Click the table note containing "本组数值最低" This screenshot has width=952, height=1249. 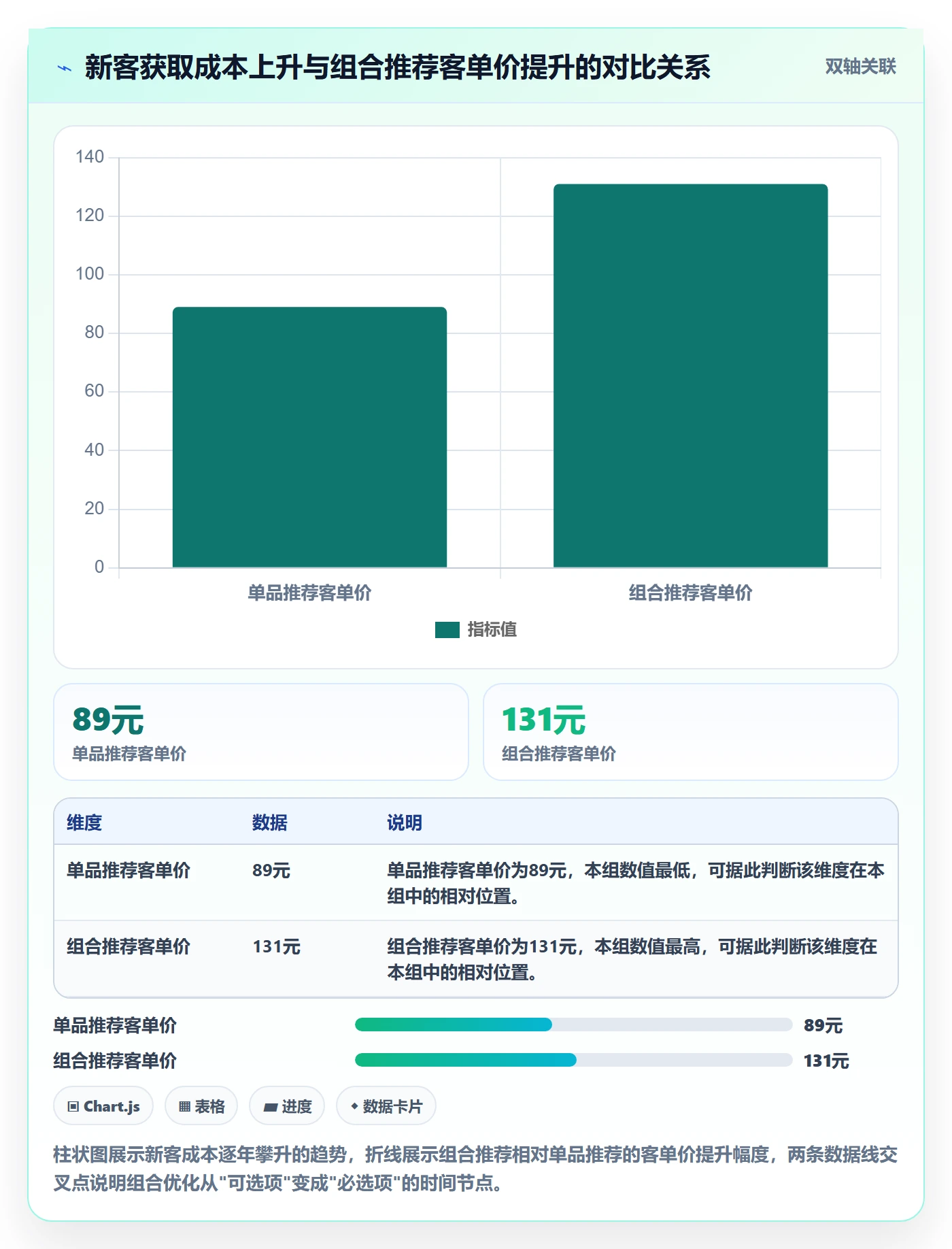click(x=636, y=883)
